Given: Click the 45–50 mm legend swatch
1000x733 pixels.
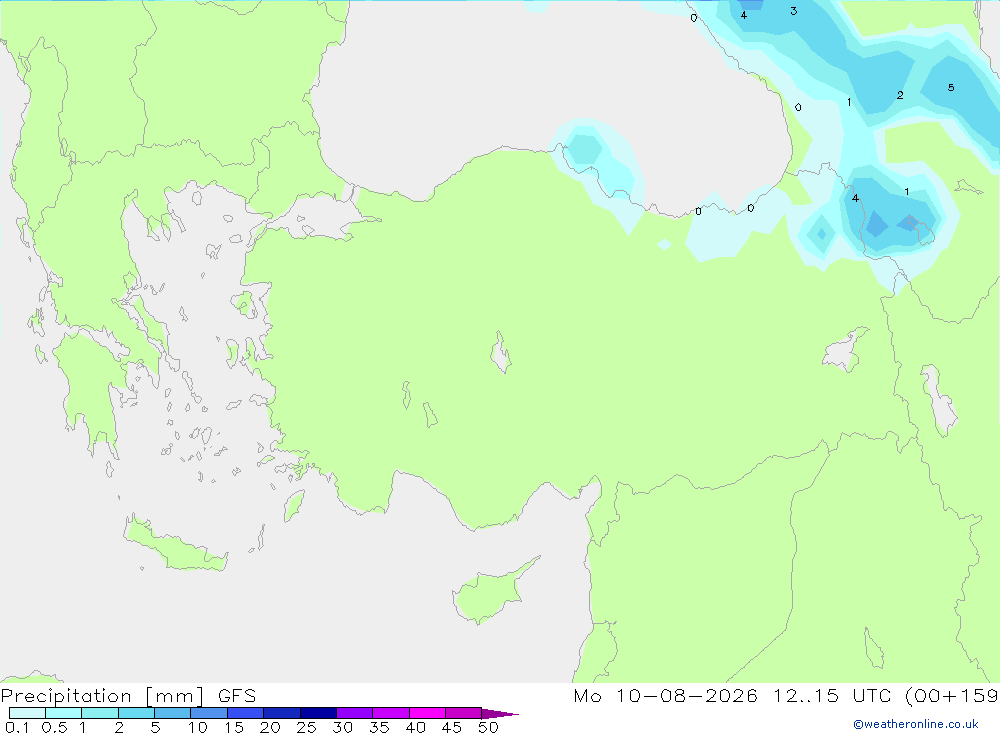Looking at the screenshot, I should [464, 713].
